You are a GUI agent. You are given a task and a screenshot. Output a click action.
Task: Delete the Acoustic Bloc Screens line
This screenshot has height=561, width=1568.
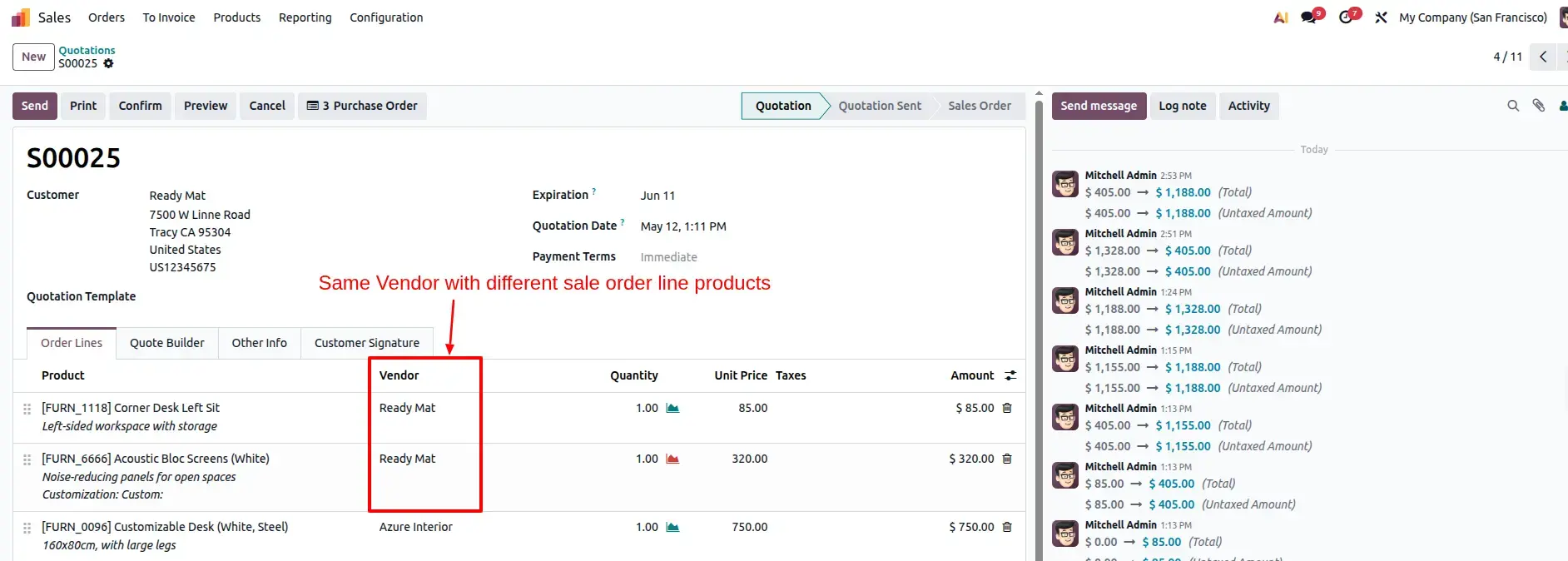click(1007, 459)
